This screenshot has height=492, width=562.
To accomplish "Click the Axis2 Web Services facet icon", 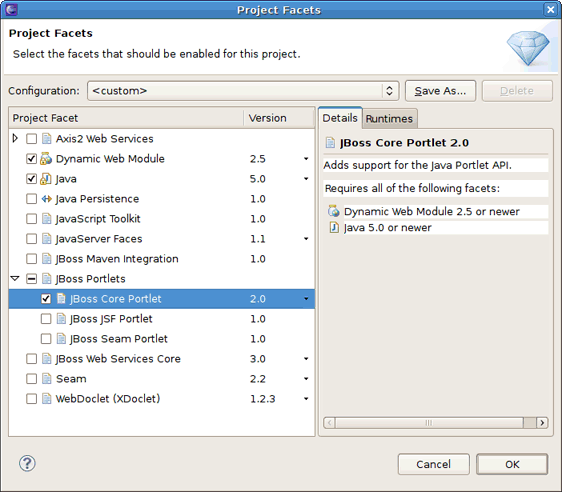I will pyautogui.click(x=47, y=138).
